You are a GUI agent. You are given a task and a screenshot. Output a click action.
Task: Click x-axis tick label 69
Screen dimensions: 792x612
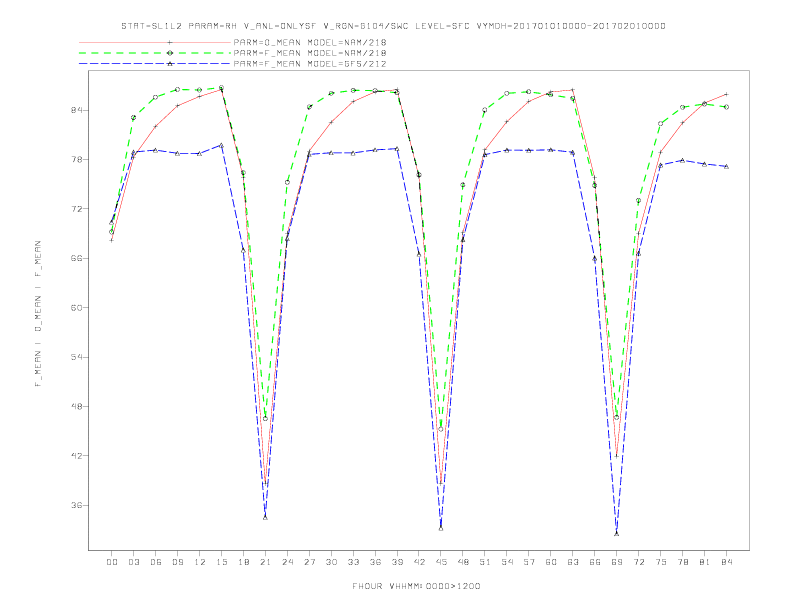[617, 562]
